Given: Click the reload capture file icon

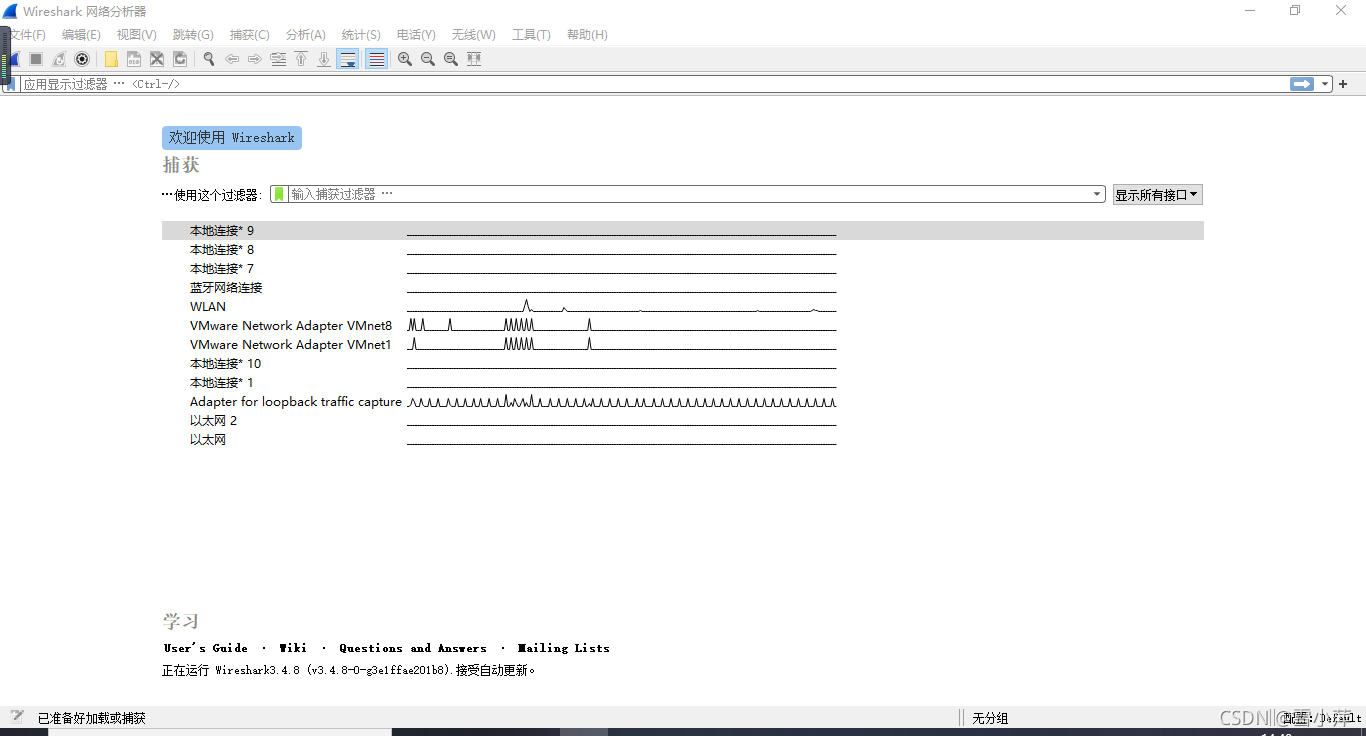Looking at the screenshot, I should (x=180, y=59).
